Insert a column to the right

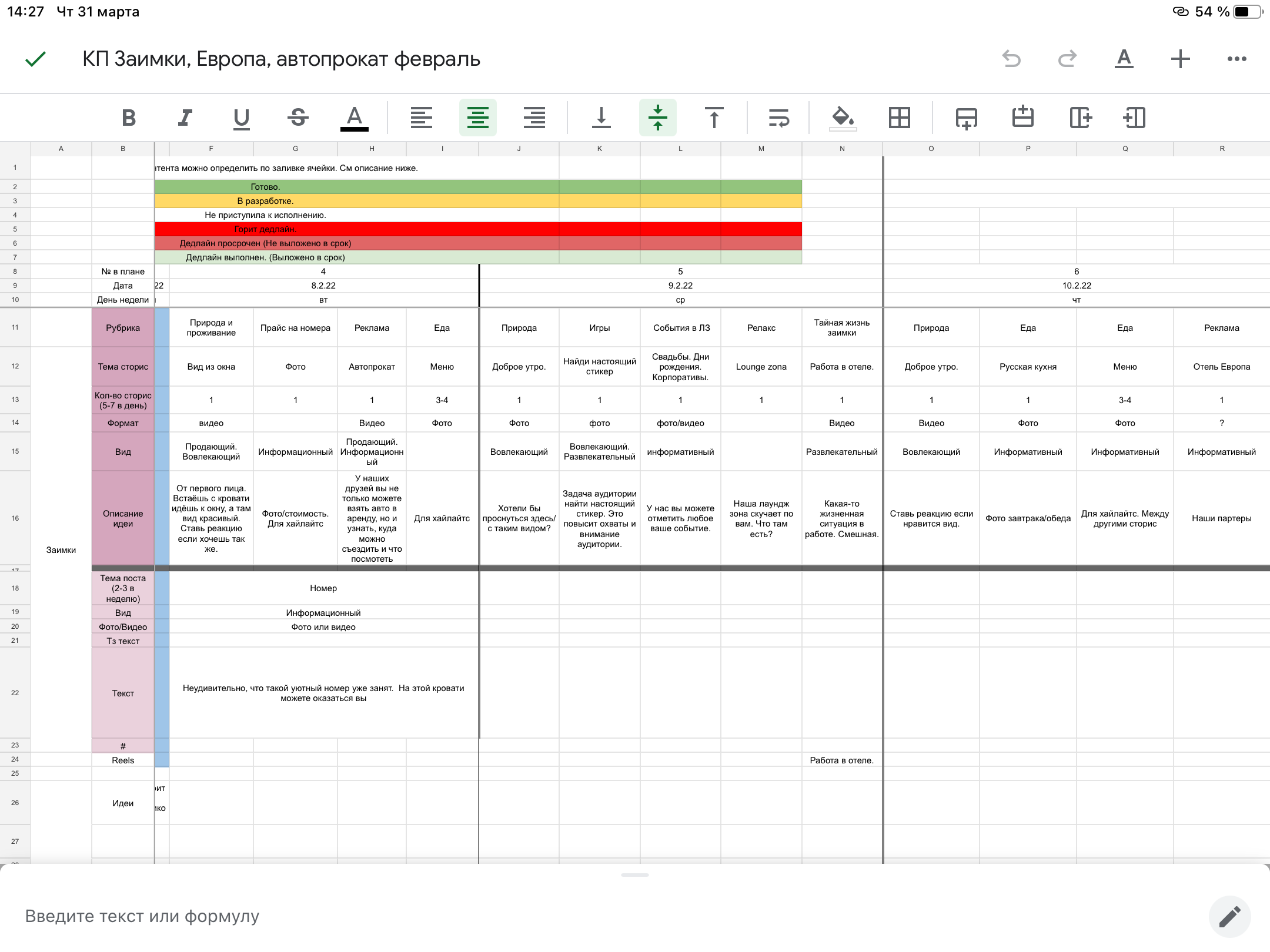[x=1080, y=118]
